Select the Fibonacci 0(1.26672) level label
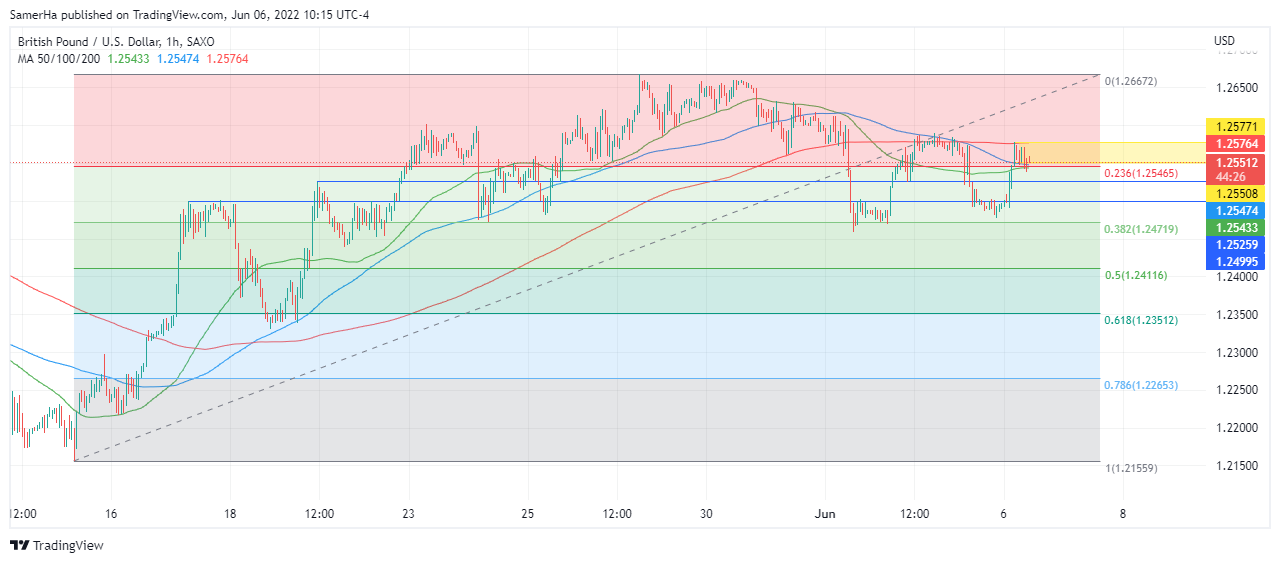This screenshot has height=563, width=1280. click(x=1130, y=81)
